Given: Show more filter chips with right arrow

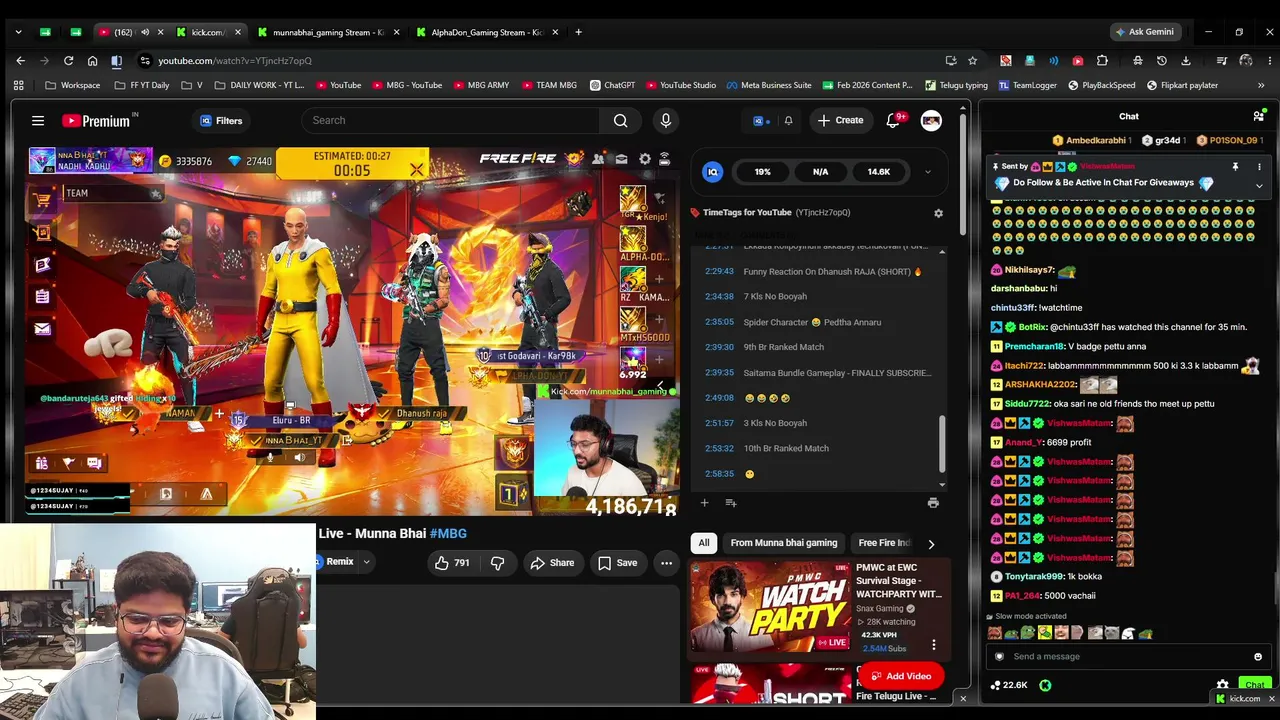Looking at the screenshot, I should click(x=931, y=544).
